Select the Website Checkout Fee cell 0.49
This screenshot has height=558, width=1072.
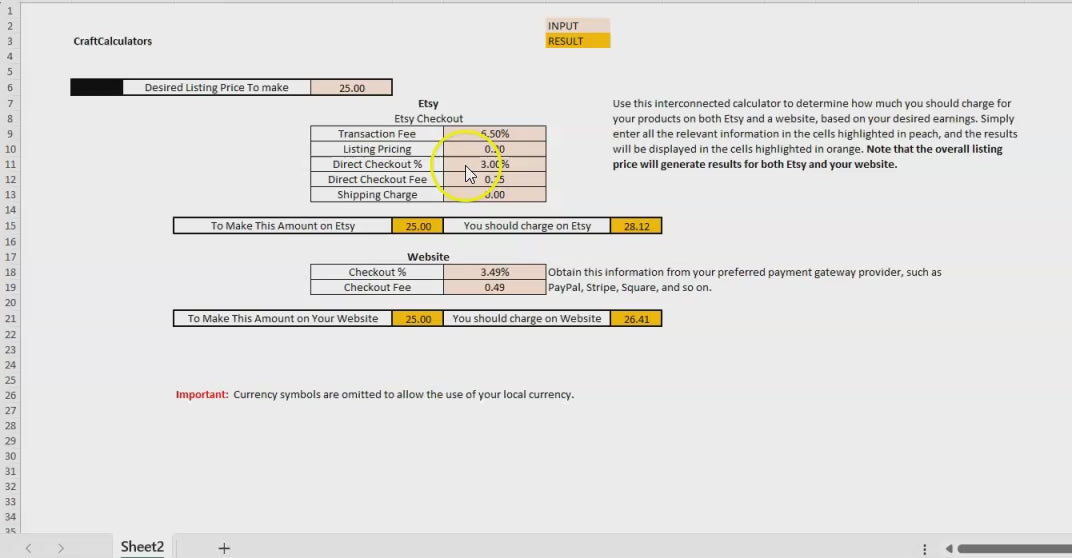(x=494, y=288)
